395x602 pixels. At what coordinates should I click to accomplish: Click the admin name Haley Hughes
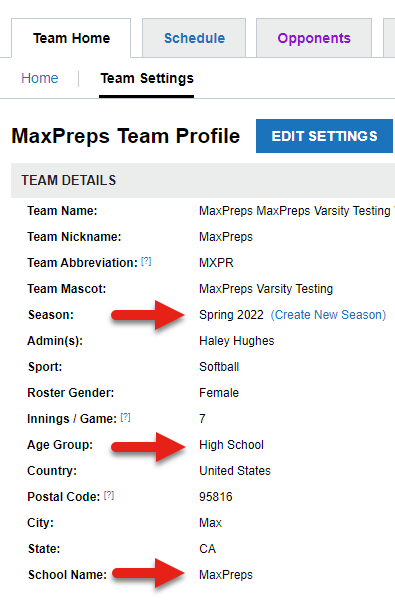pos(237,341)
